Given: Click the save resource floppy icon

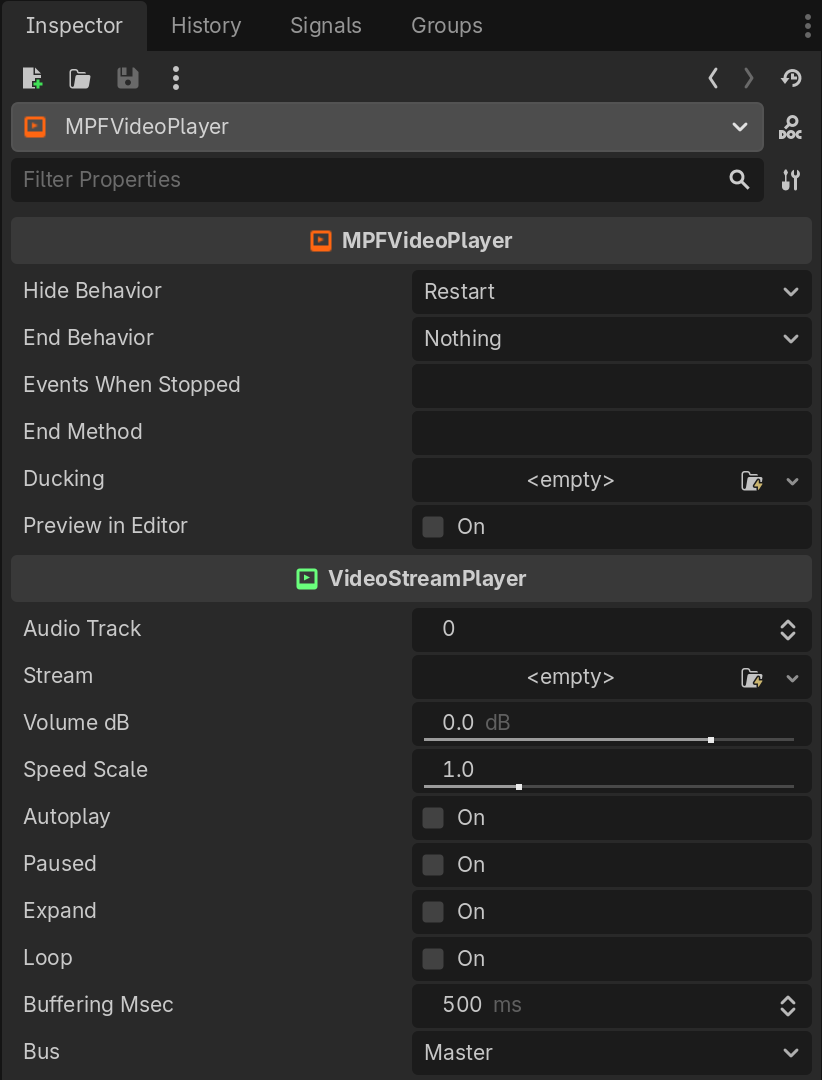Looking at the screenshot, I should coord(128,78).
